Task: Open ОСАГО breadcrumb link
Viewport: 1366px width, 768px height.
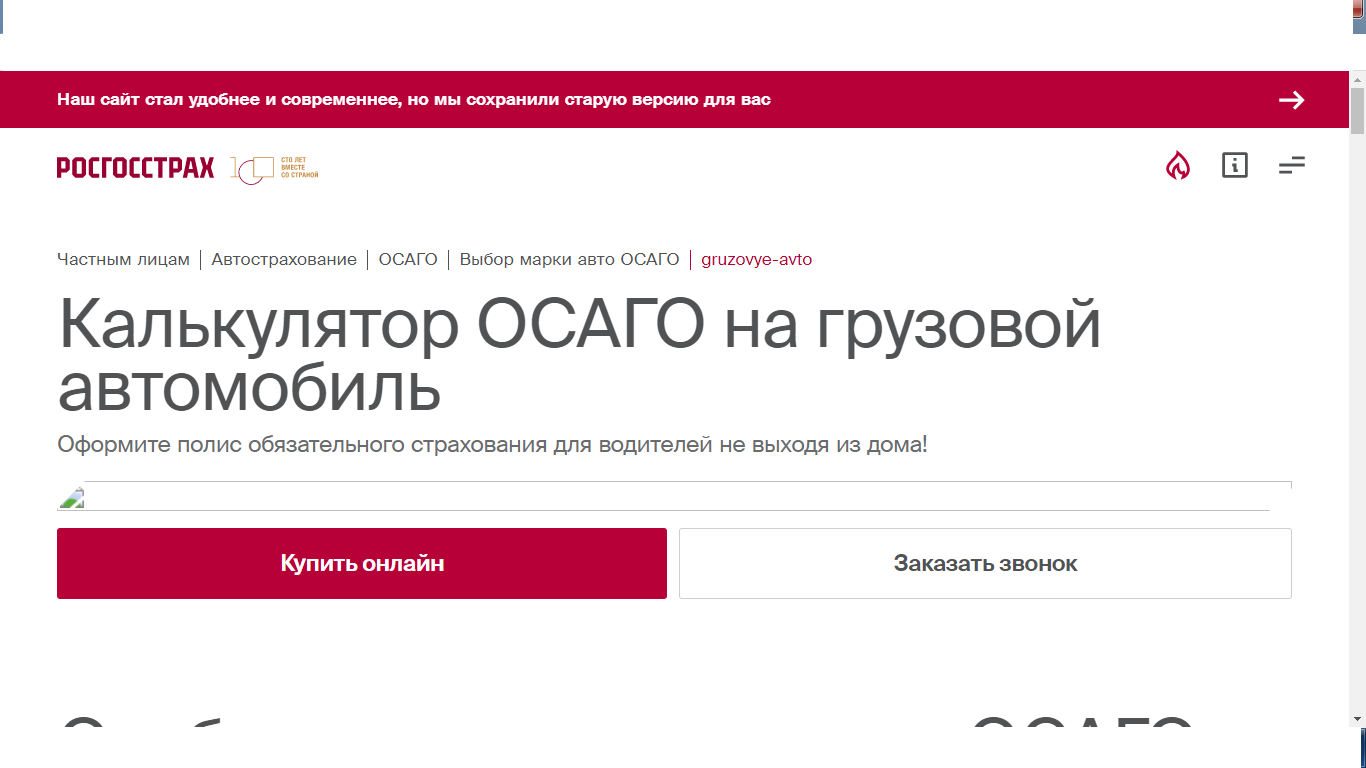Action: [408, 259]
